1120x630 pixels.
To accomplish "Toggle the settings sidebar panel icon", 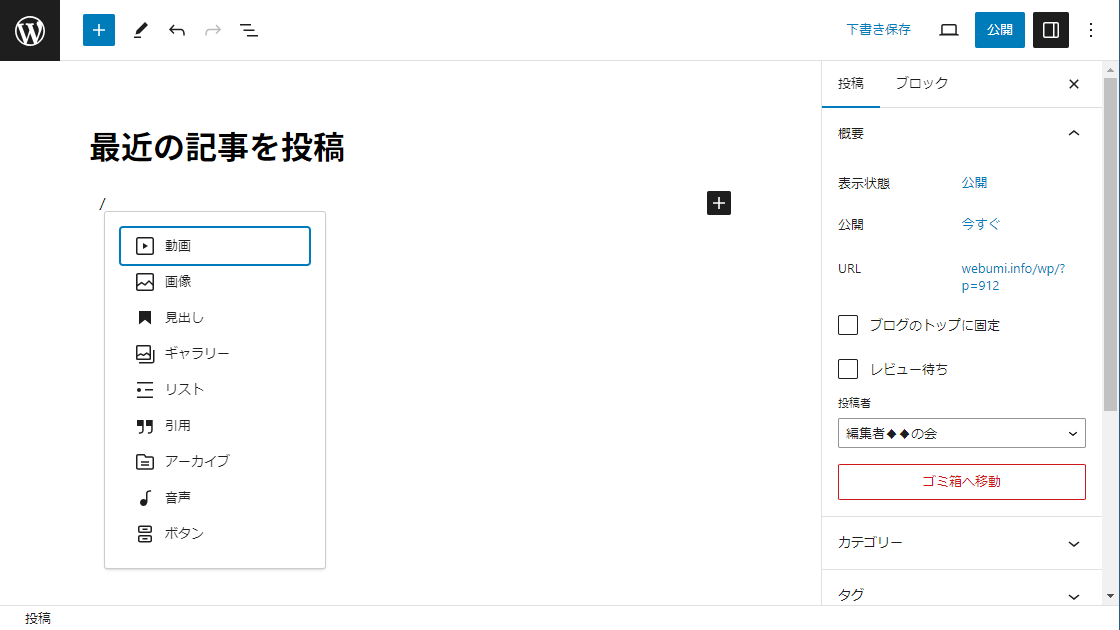I will pyautogui.click(x=1050, y=30).
